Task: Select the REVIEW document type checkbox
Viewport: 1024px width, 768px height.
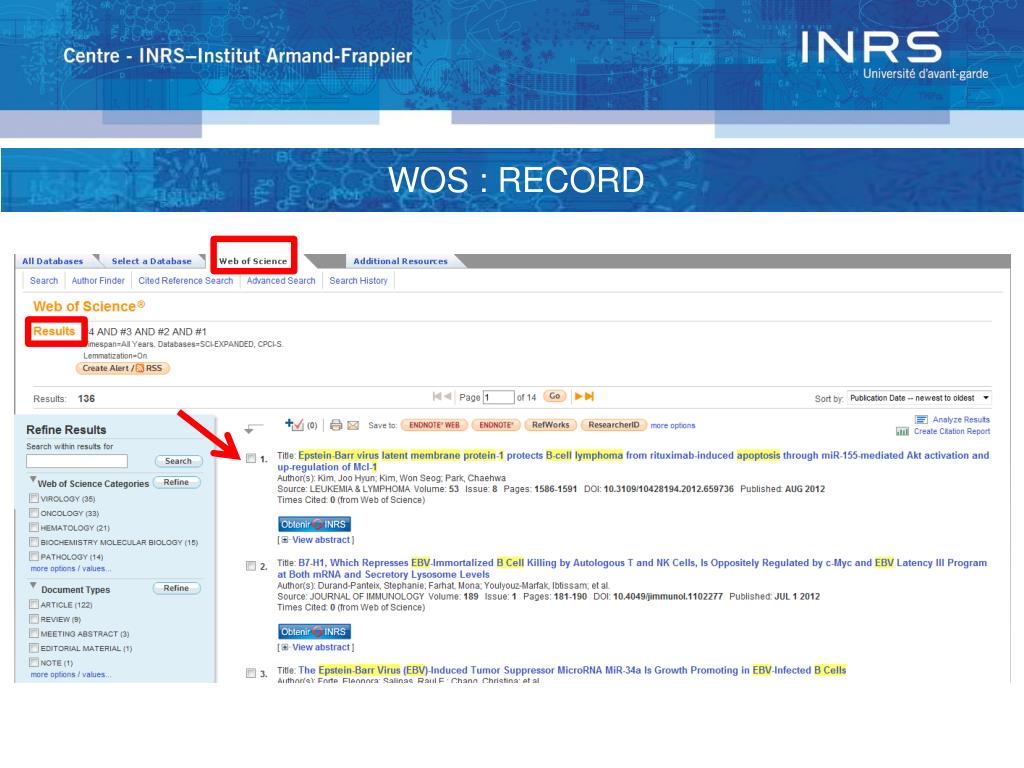Action: [34, 619]
